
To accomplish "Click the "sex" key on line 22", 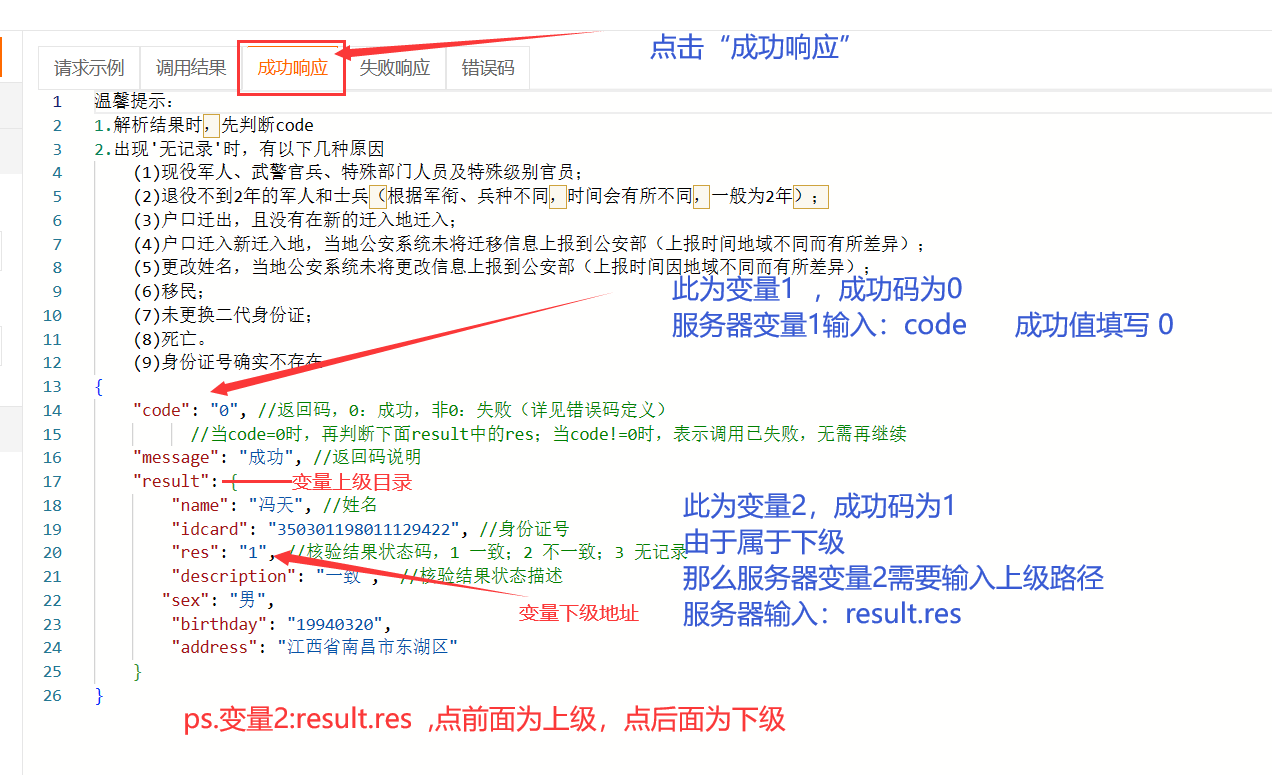I will pyautogui.click(x=187, y=600).
